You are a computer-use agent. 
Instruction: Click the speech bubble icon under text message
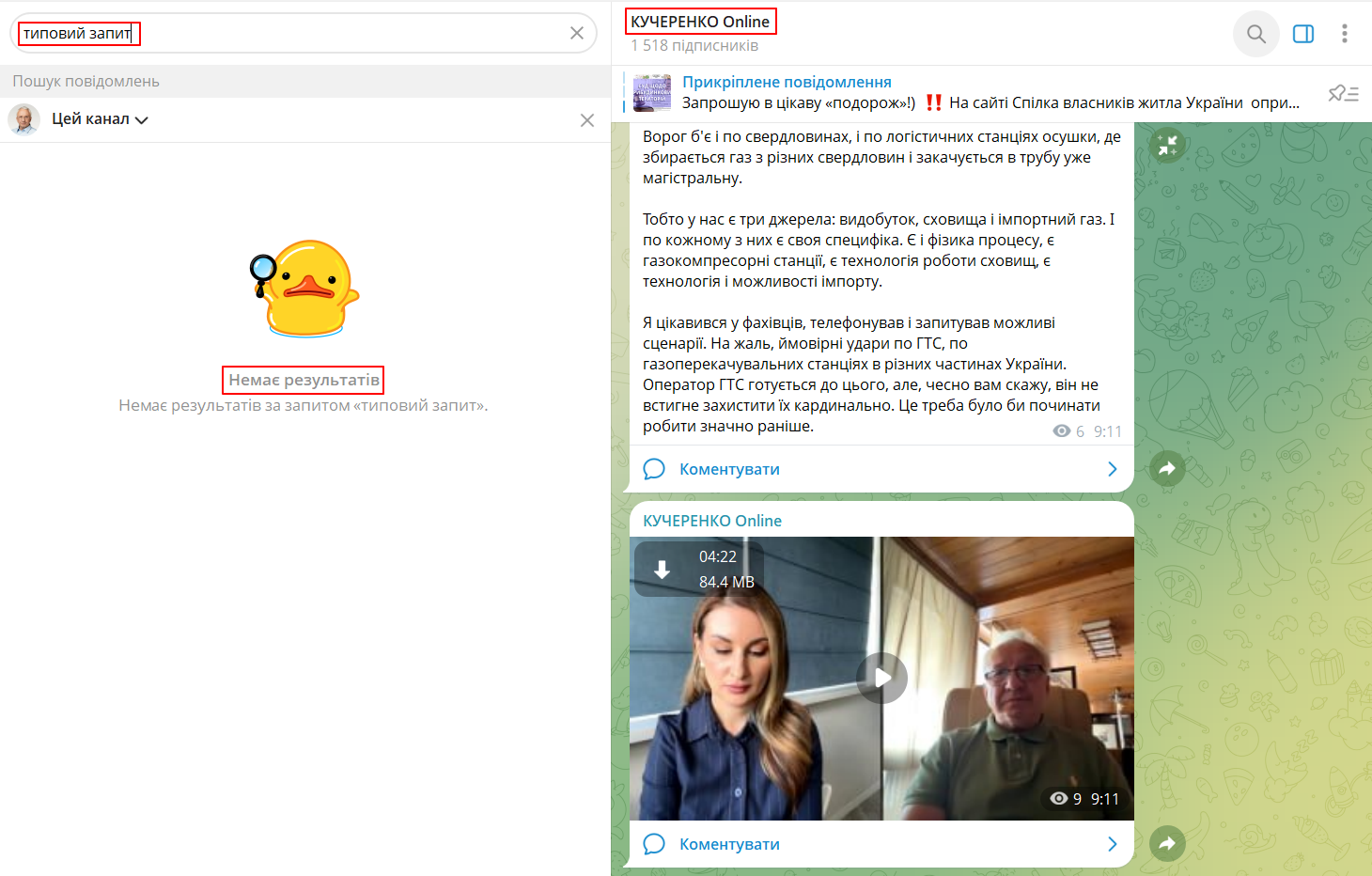point(654,469)
